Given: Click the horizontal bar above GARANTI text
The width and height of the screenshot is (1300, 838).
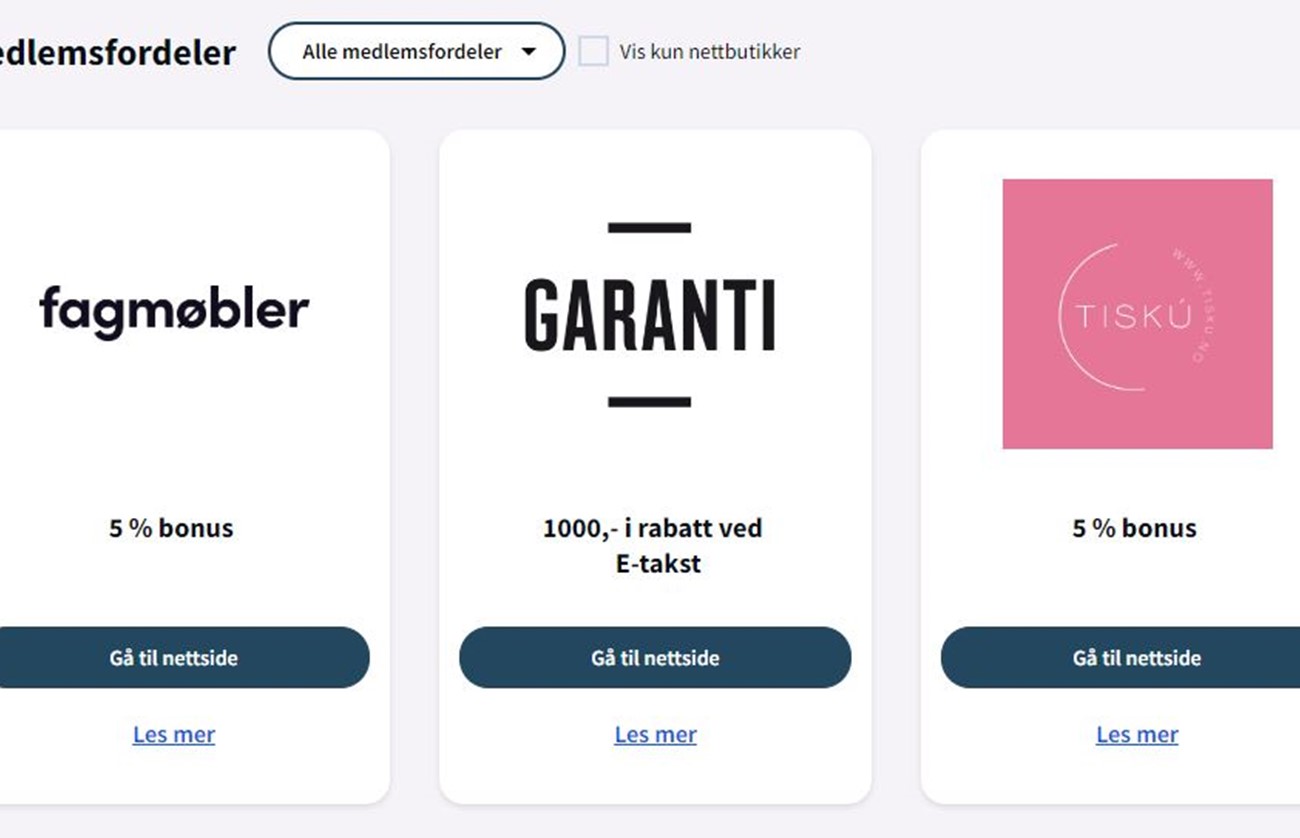Looking at the screenshot, I should pyautogui.click(x=650, y=228).
